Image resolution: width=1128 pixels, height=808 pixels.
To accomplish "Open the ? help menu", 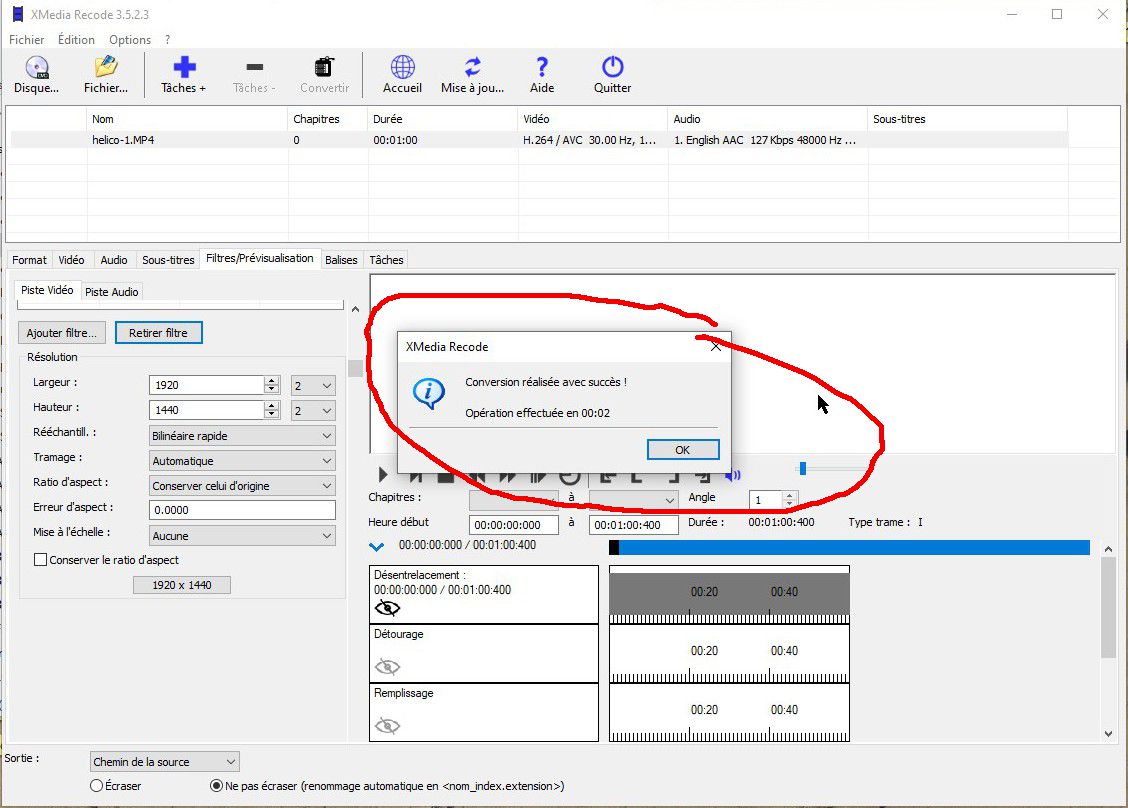I will coord(168,40).
